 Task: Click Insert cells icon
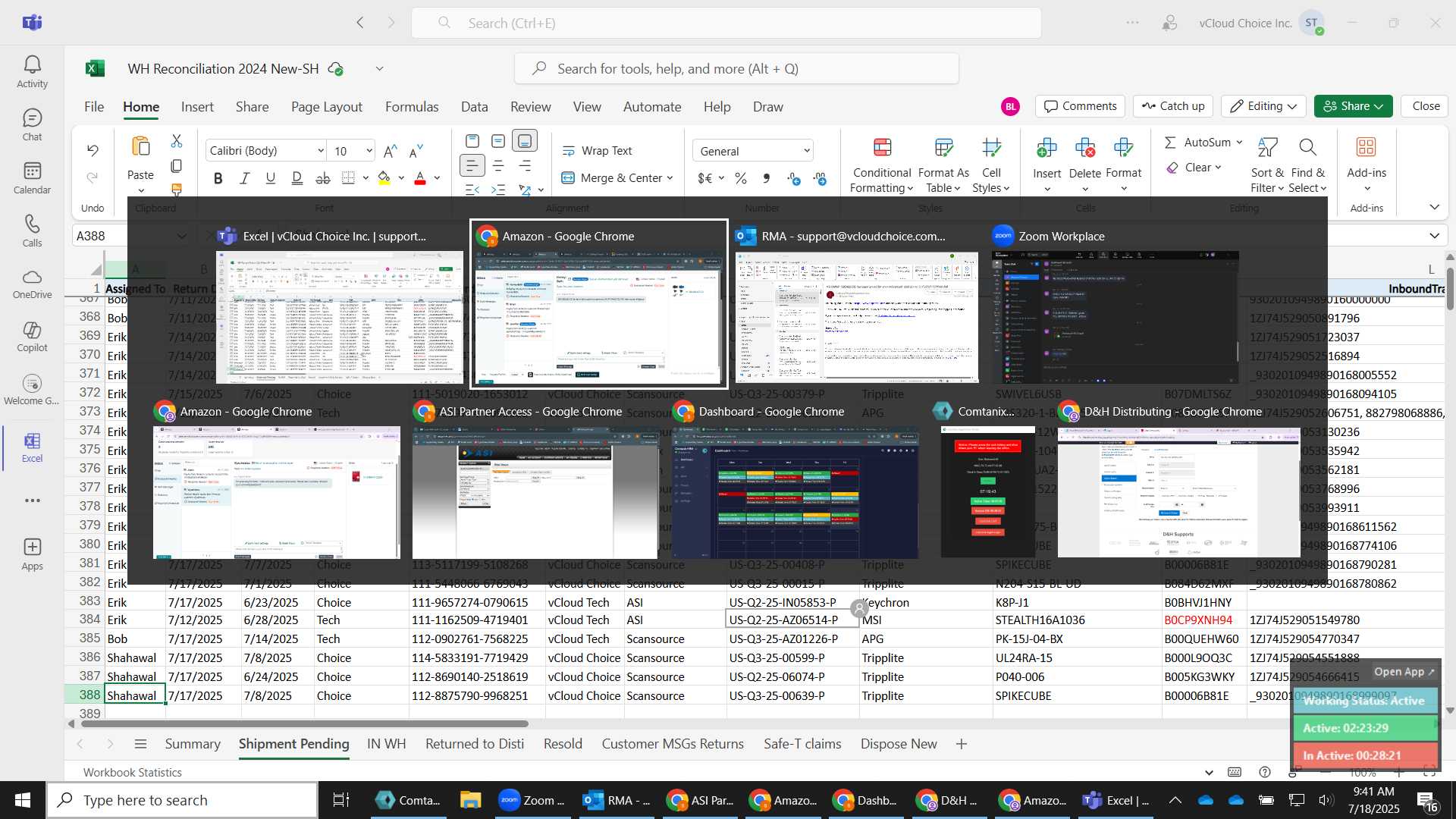[1047, 147]
